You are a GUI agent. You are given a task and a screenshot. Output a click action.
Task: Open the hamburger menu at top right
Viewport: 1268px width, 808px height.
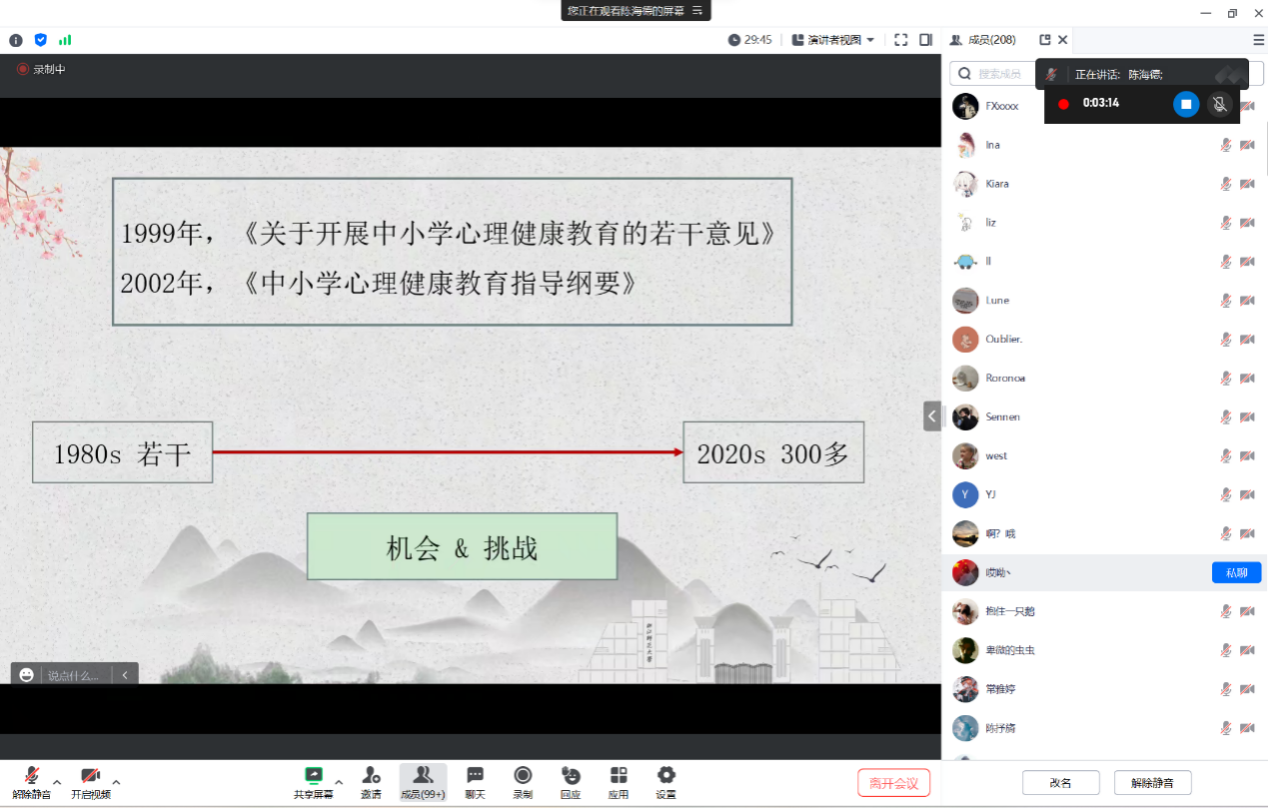coord(1258,40)
